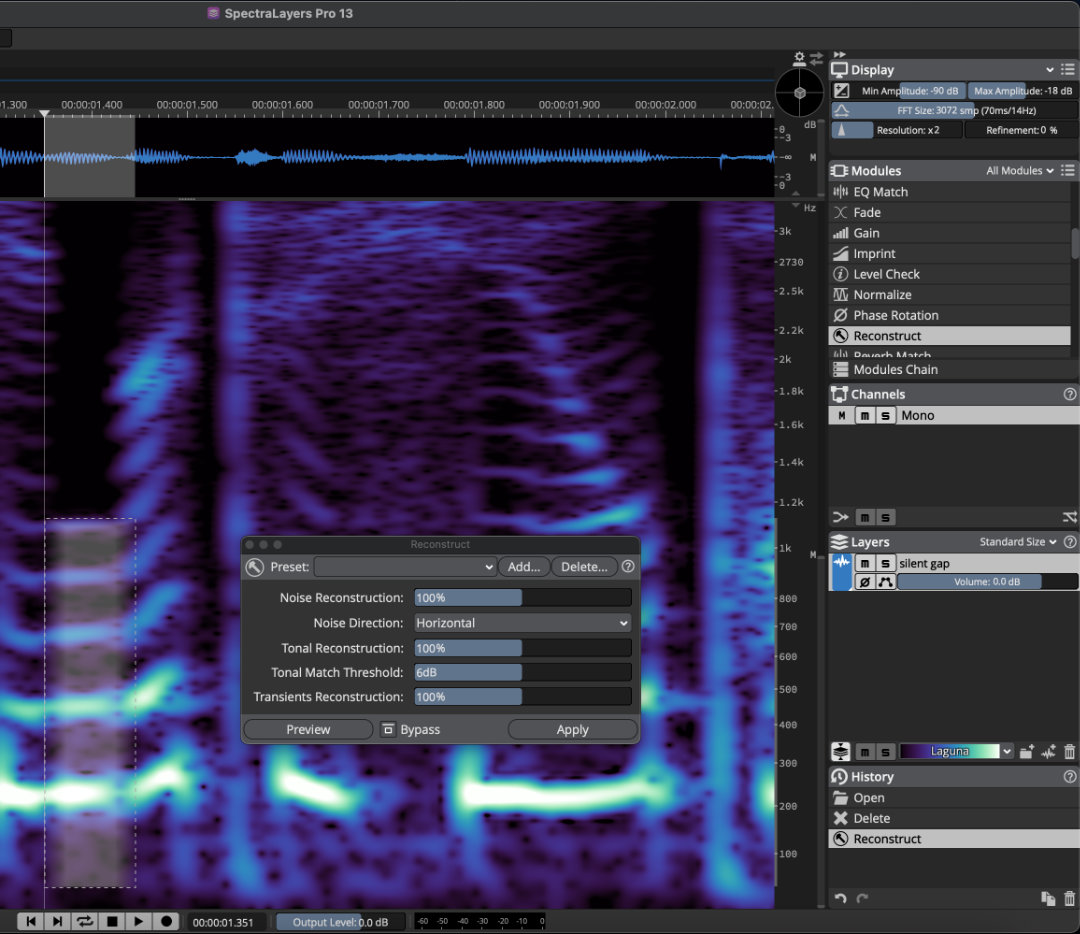Toggle mute button in channels footer bar
1080x934 pixels.
coord(864,517)
